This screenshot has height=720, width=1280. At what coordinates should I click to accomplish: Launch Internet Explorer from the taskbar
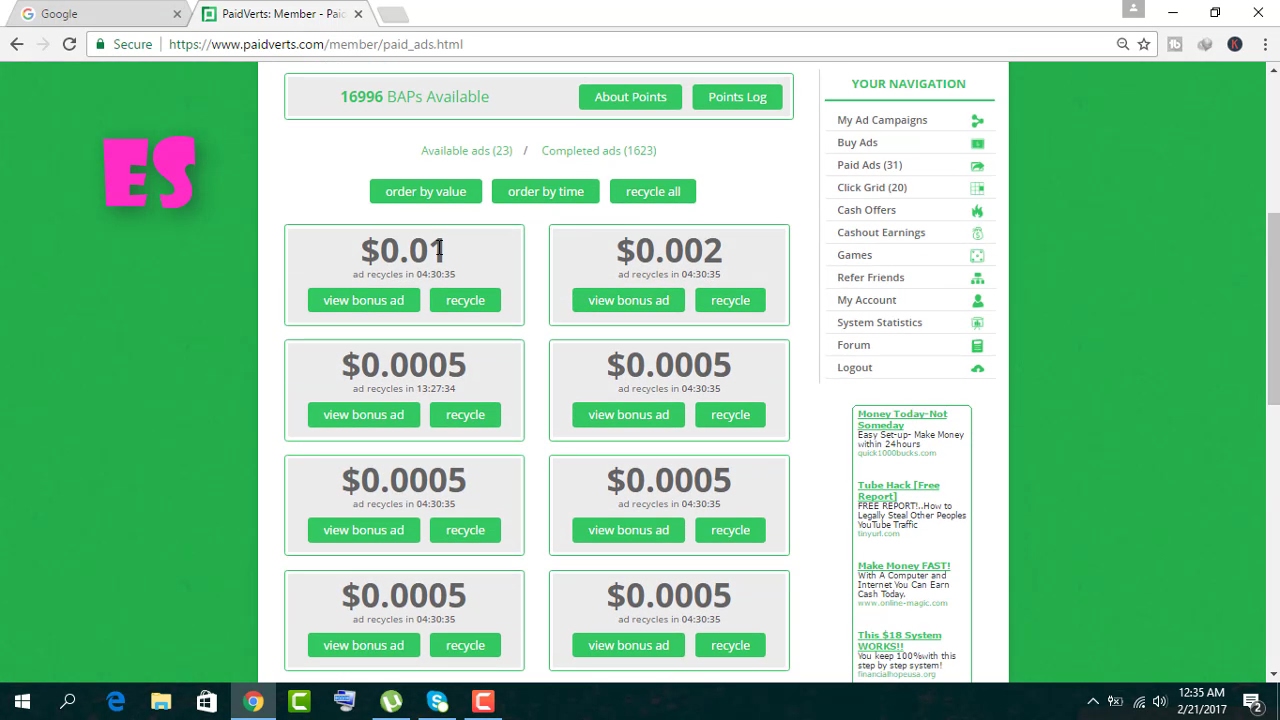115,702
